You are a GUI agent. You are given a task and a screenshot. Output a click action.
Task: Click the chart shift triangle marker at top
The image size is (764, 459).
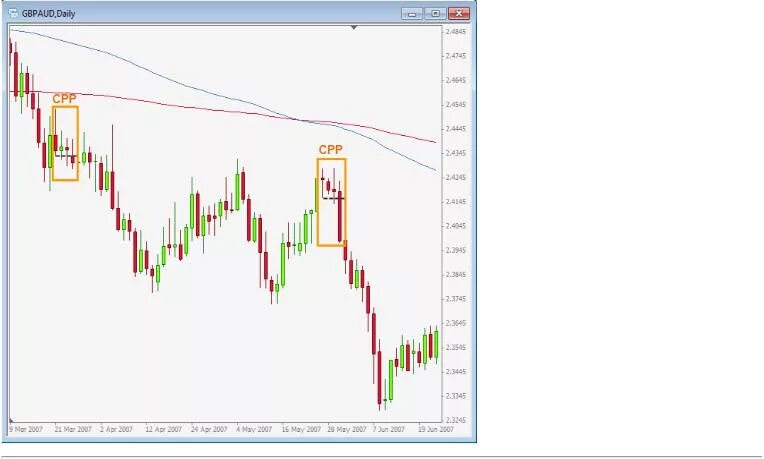(x=354, y=28)
